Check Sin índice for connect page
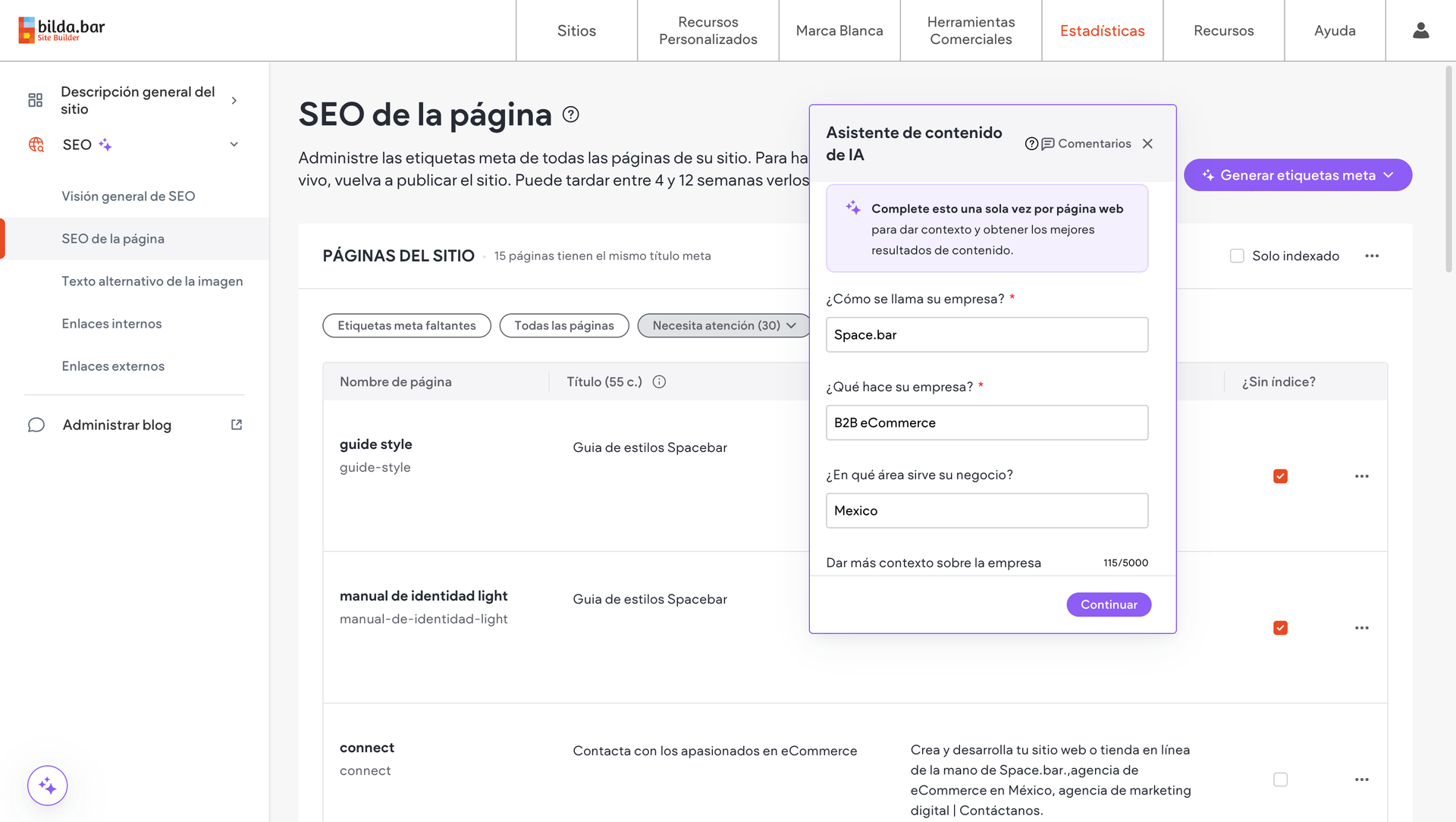This screenshot has height=822, width=1456. coord(1280,780)
